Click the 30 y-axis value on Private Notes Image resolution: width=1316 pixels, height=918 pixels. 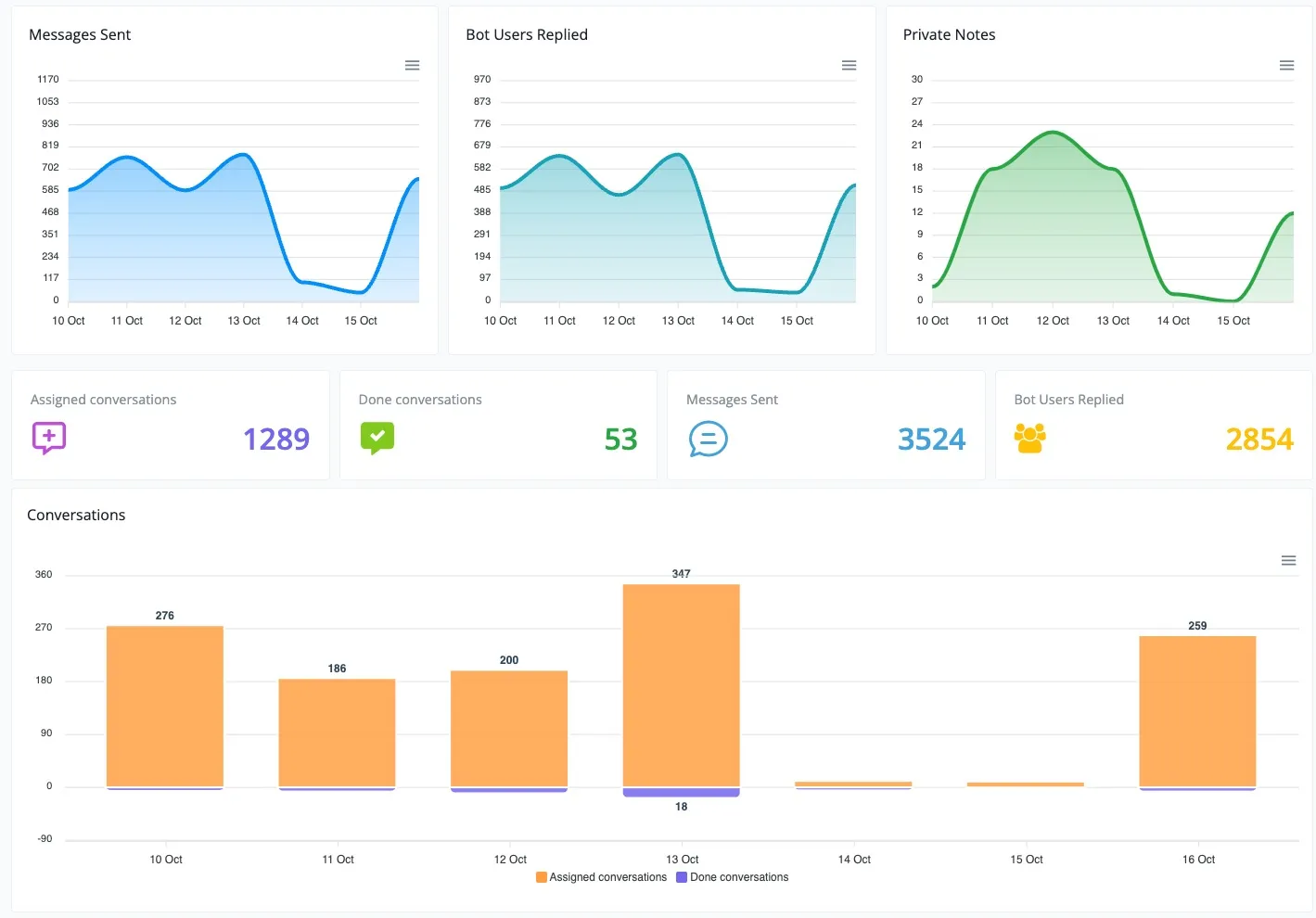coord(917,80)
